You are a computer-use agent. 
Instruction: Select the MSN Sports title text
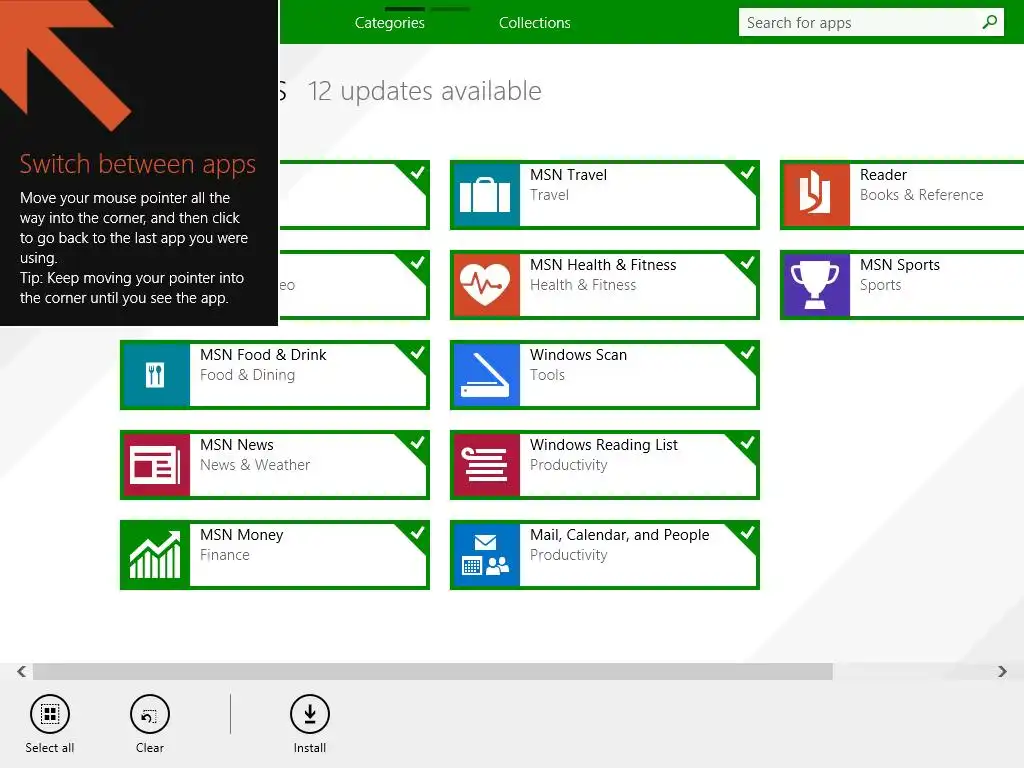pyautogui.click(x=900, y=265)
